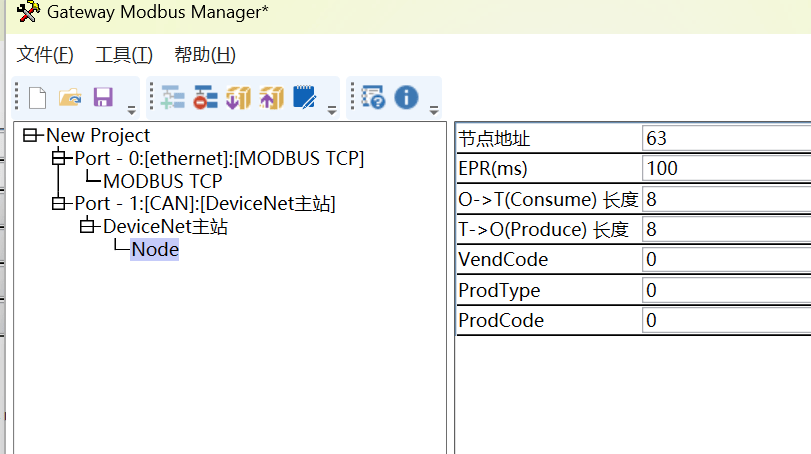
Task: Edit the ProdType value field
Action: [727, 290]
